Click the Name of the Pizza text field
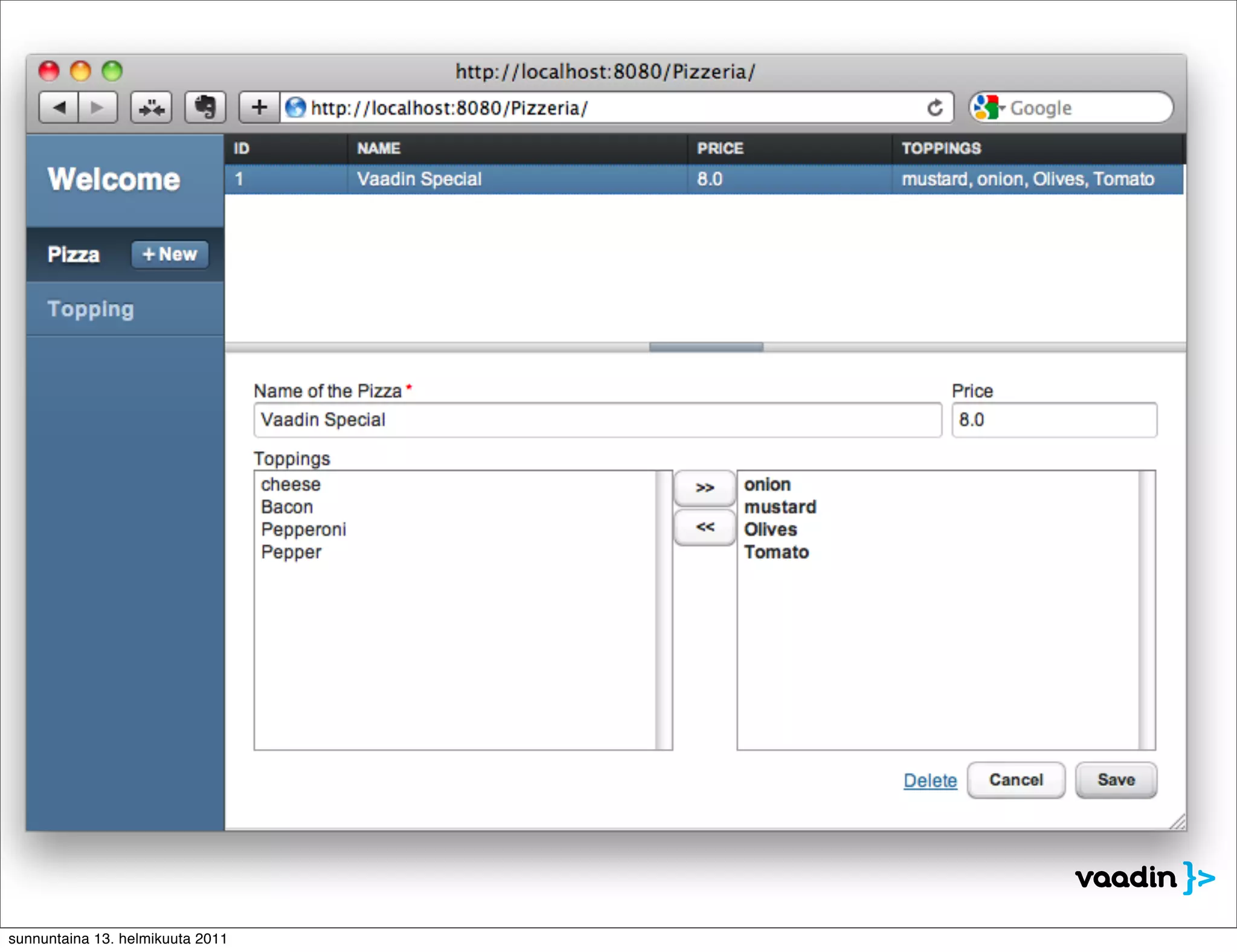This screenshot has width=1237, height=952. pos(597,420)
